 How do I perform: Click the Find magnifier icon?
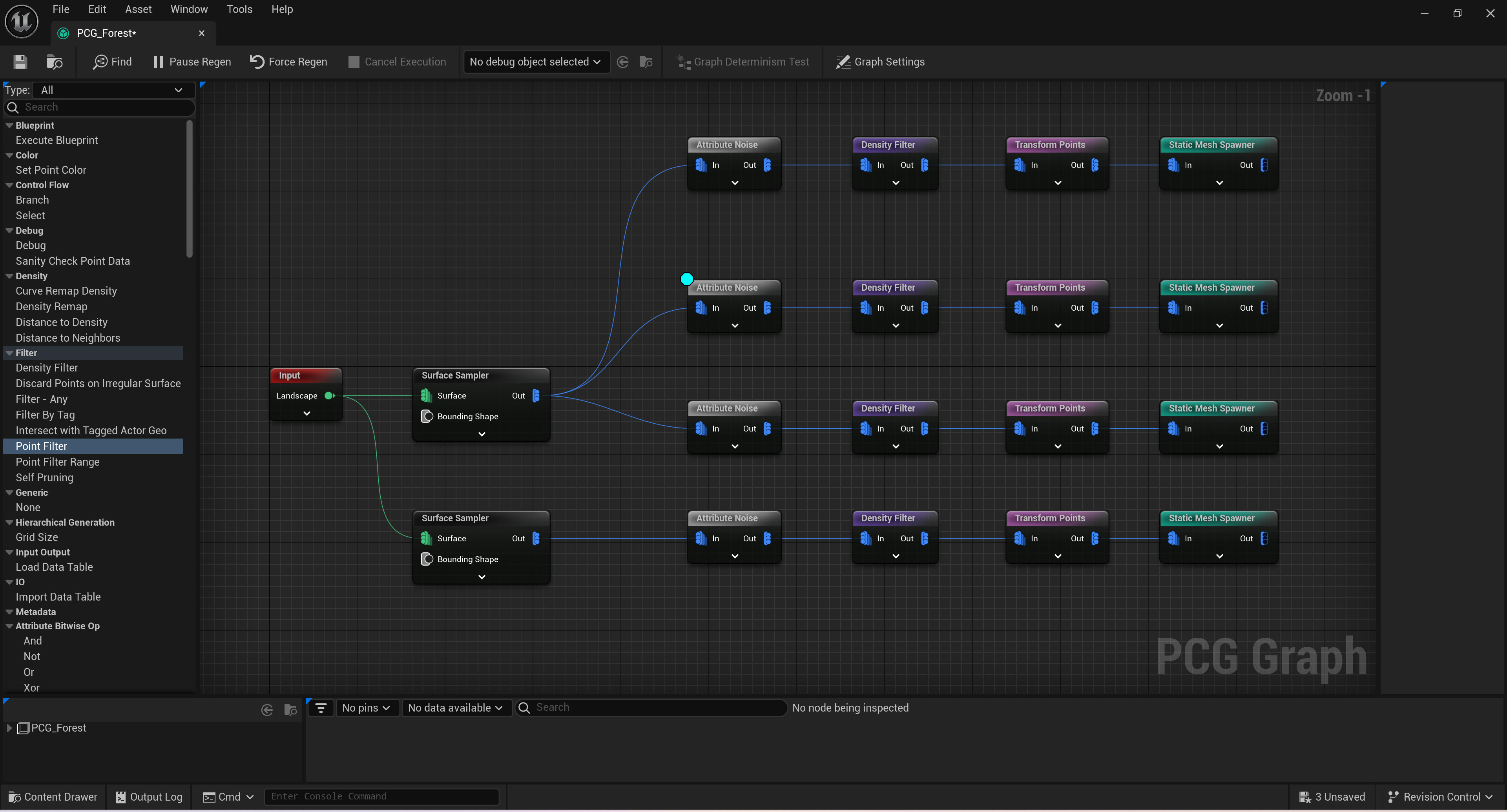100,62
